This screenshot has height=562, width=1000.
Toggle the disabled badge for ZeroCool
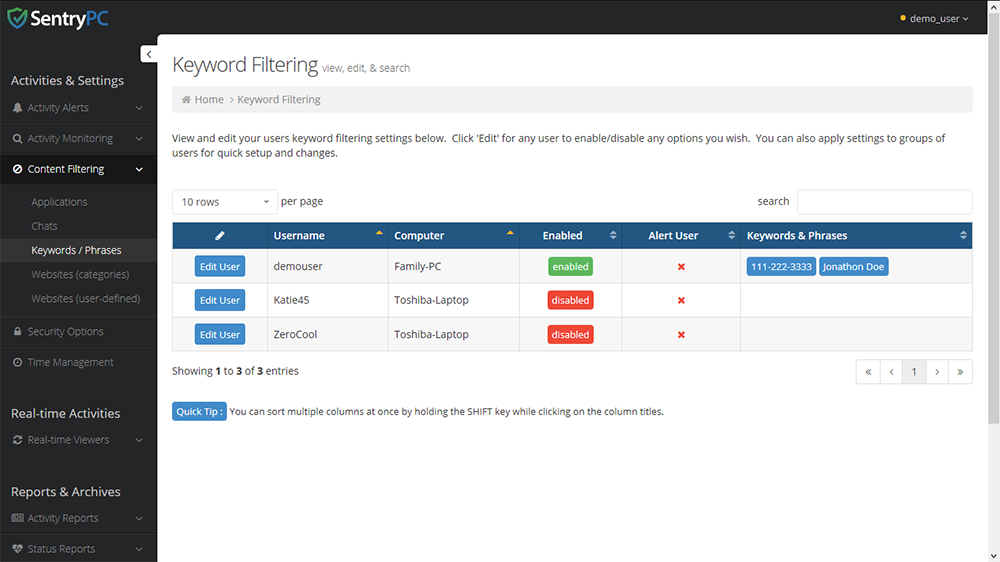[x=570, y=335]
